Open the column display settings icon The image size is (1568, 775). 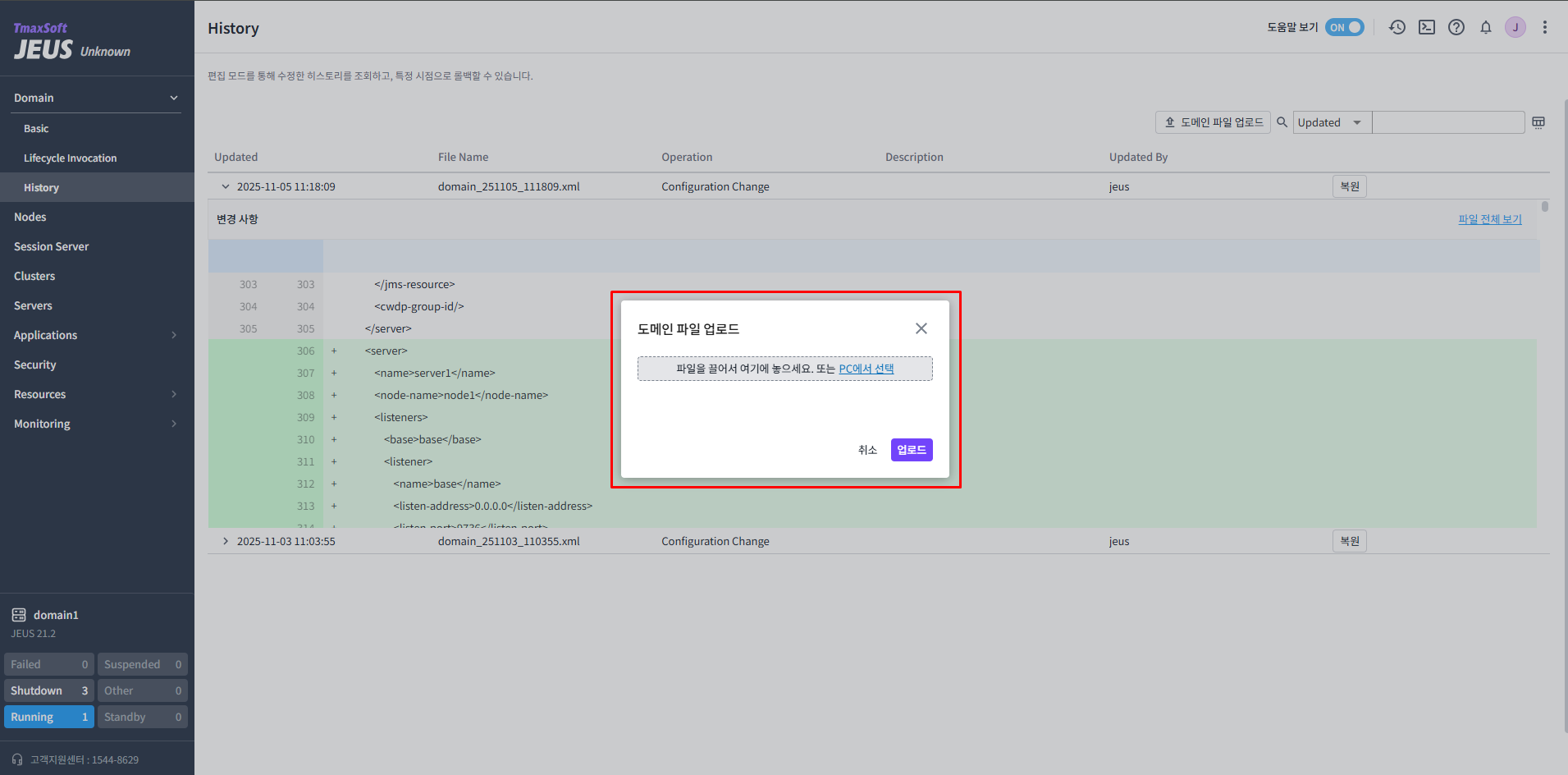click(x=1538, y=122)
